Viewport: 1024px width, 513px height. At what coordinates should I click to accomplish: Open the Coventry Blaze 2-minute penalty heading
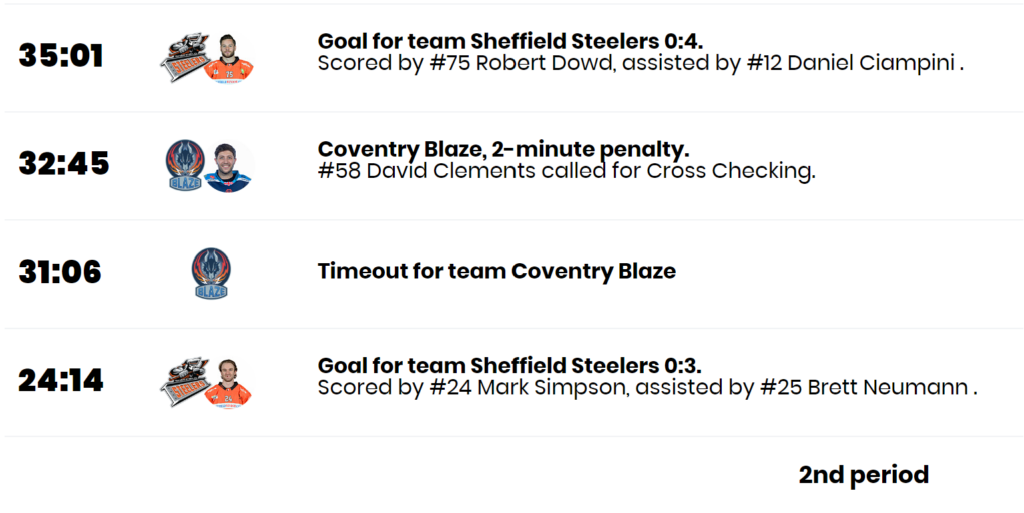click(504, 149)
